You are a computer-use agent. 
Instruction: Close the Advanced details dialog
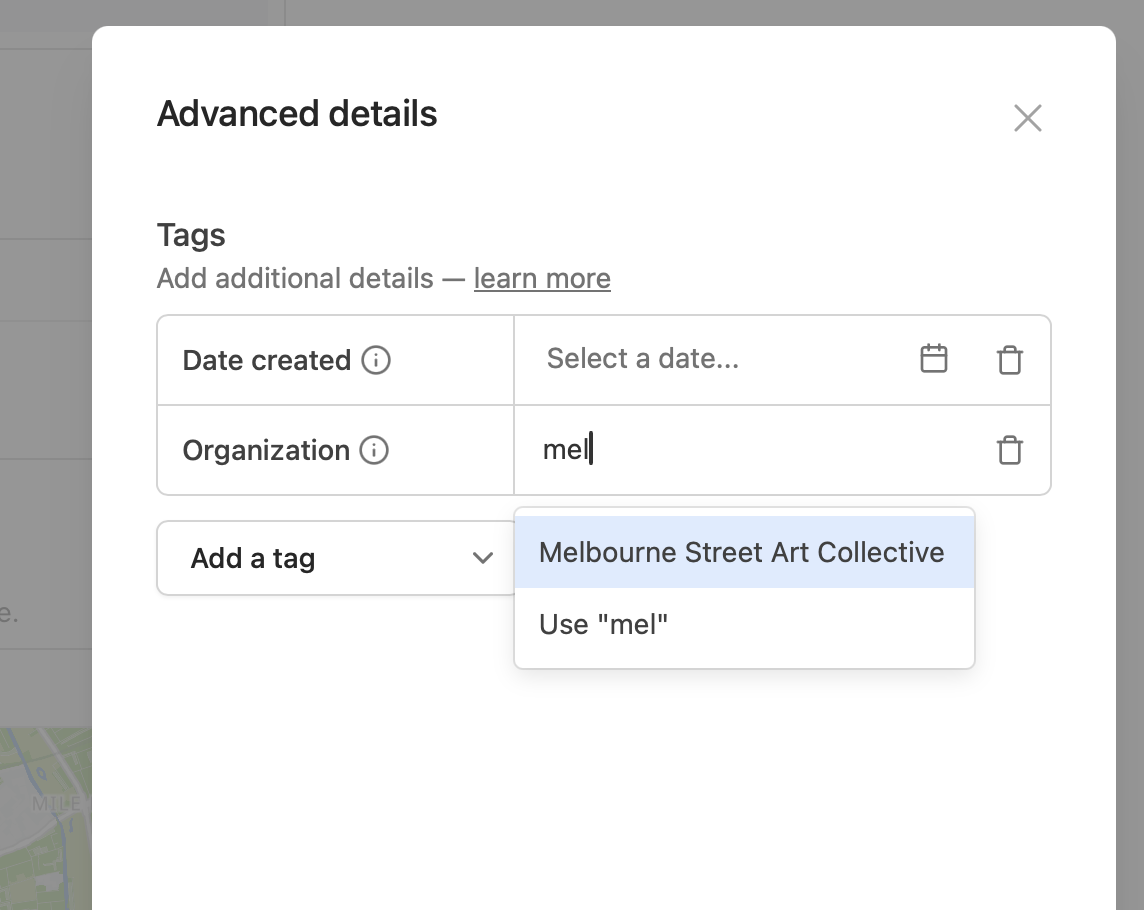[1027, 118]
